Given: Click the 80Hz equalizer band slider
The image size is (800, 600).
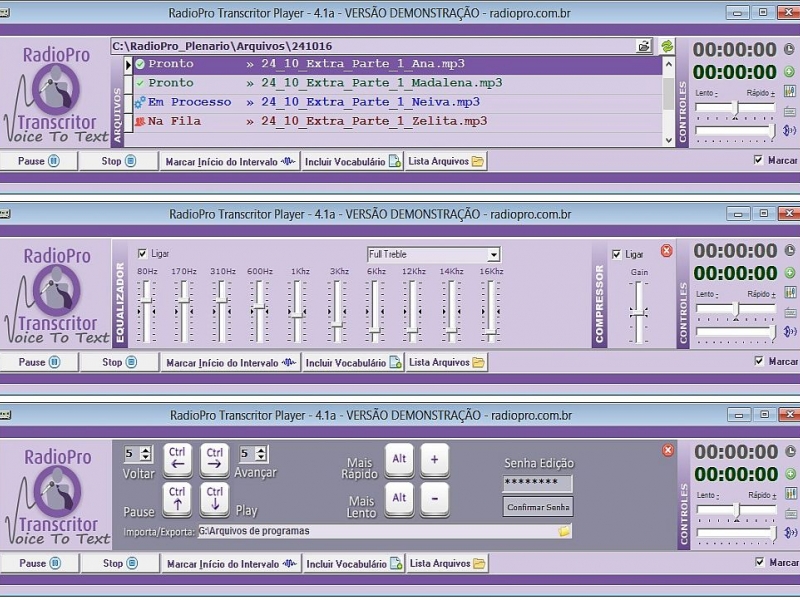Looking at the screenshot, I should point(147,311).
